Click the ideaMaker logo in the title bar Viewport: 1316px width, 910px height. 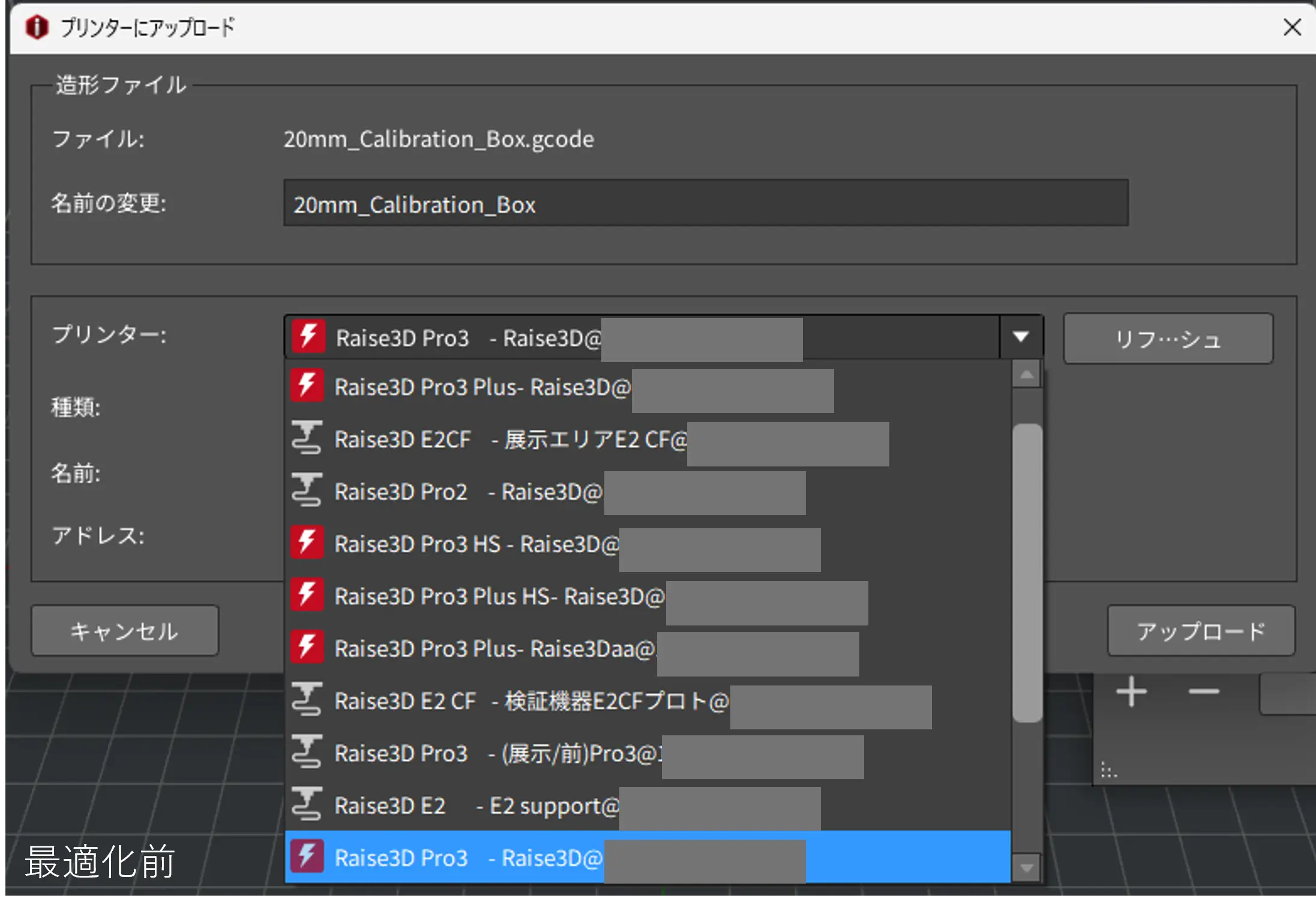pos(37,27)
